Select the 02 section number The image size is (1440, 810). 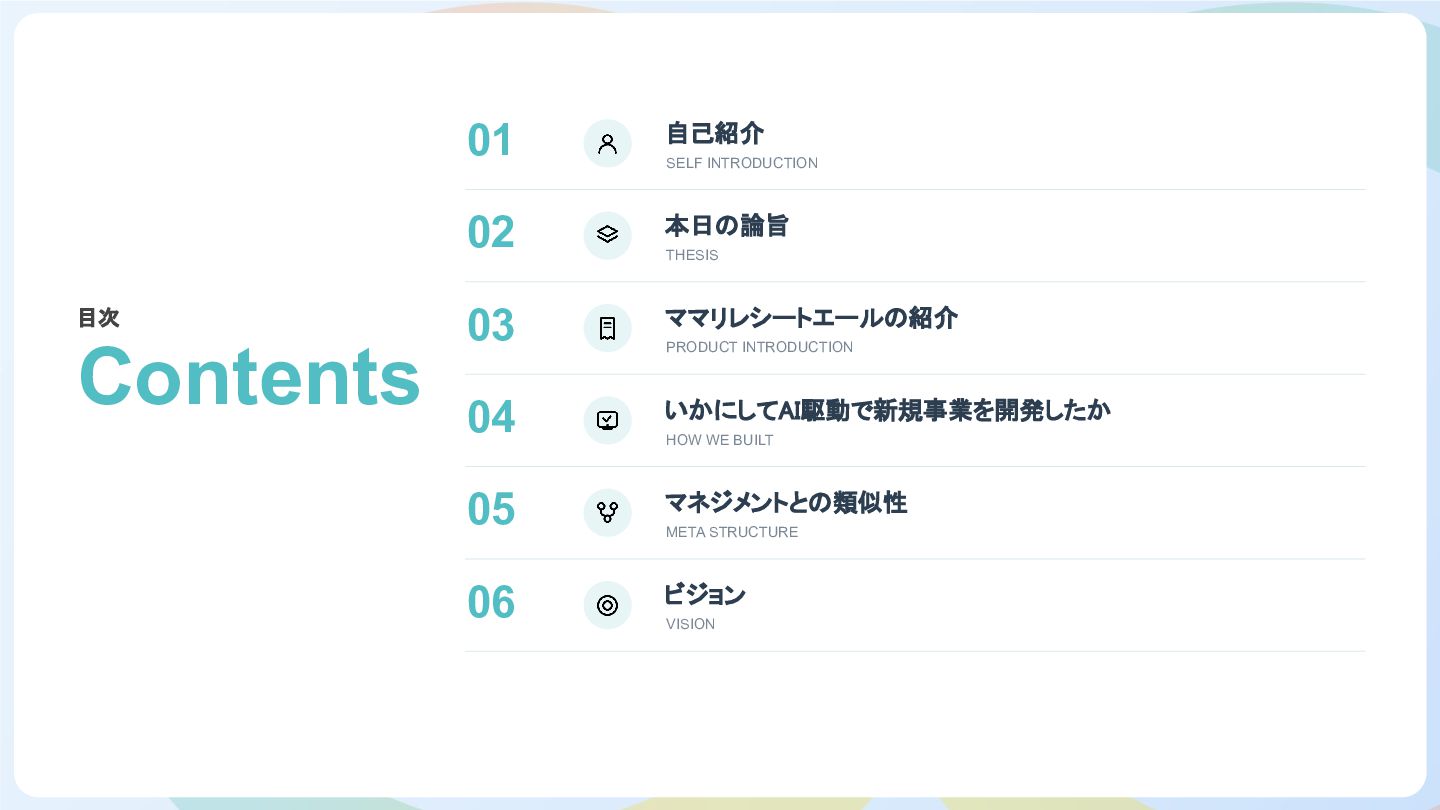[491, 233]
